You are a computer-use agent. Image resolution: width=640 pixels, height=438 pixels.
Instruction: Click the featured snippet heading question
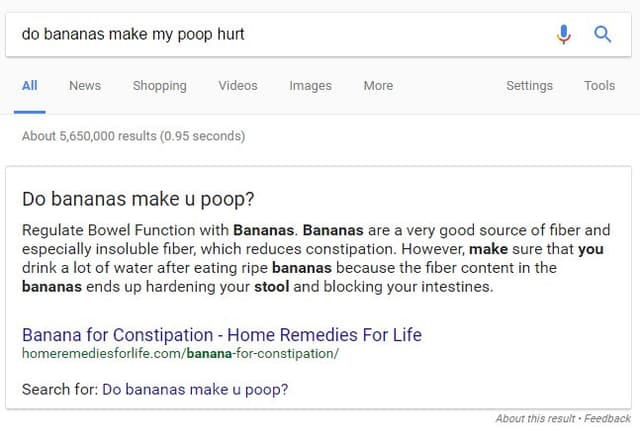click(138, 198)
